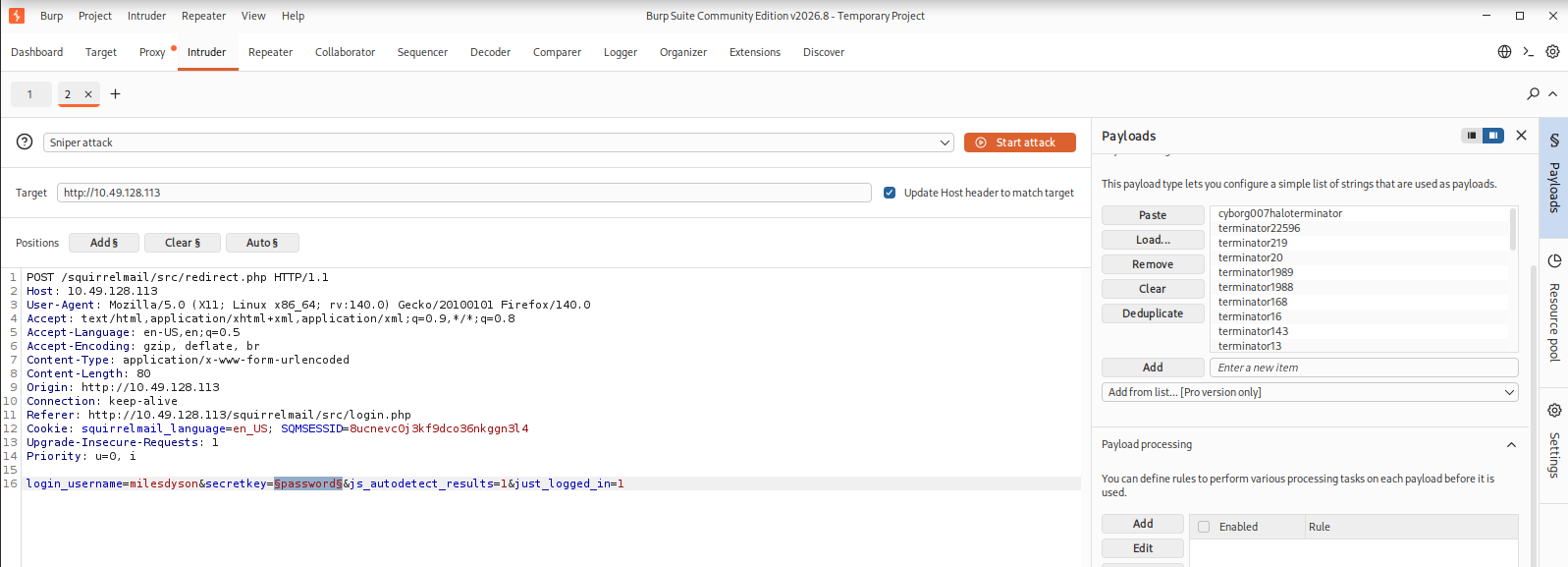Screen dimensions: 1568x567
Task: Close Intruder tab 2
Action: click(88, 94)
